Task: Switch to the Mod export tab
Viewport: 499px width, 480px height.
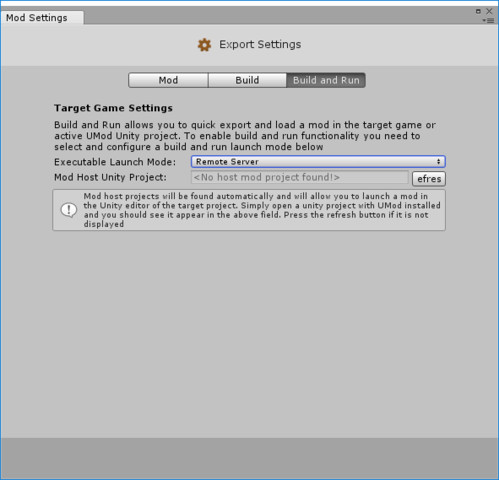Action: tap(168, 80)
